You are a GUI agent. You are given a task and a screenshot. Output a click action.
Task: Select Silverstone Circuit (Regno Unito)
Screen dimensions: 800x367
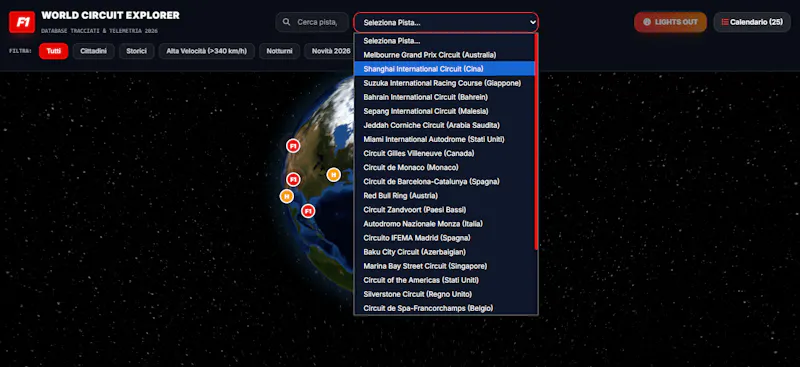coord(444,294)
